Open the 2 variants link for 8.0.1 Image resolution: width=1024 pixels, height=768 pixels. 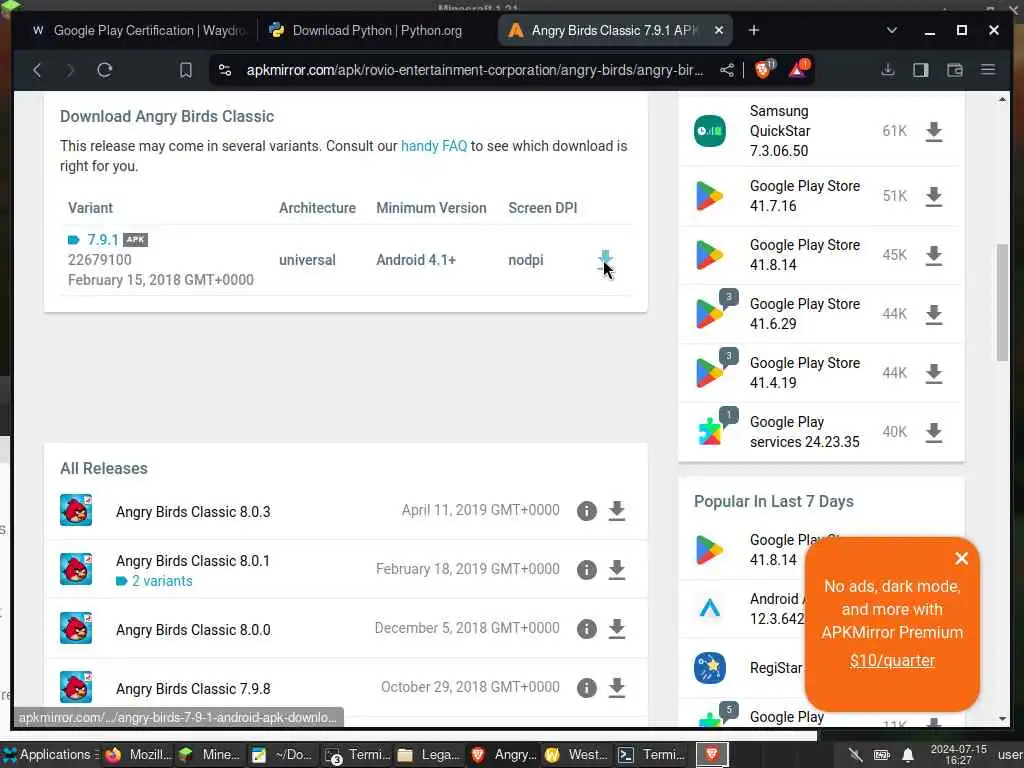(162, 581)
